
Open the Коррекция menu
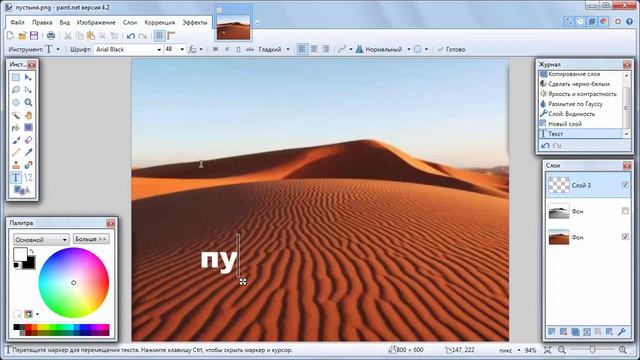[x=160, y=22]
